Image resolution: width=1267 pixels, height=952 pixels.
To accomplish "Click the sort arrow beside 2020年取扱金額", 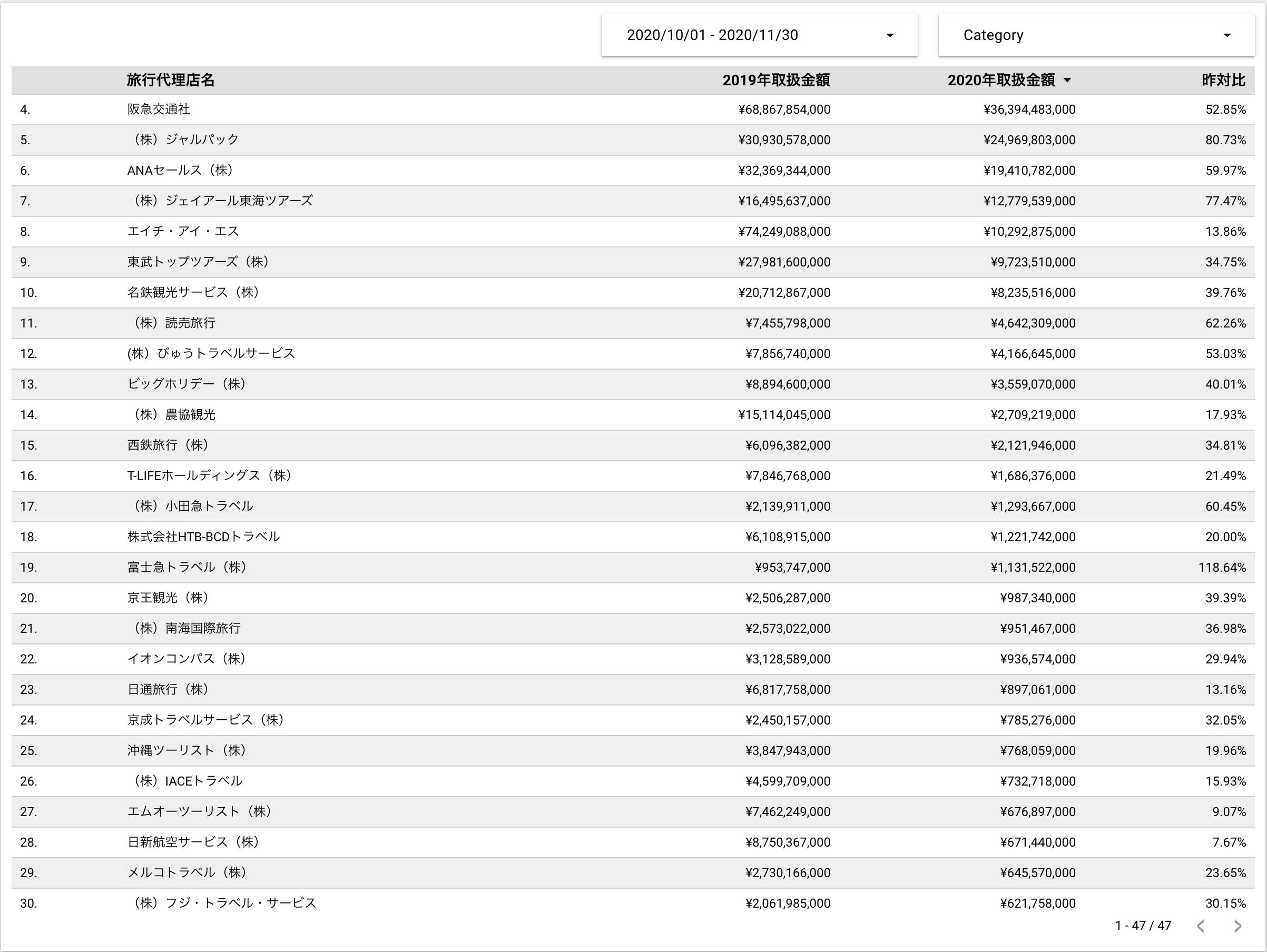I will tap(1067, 81).
